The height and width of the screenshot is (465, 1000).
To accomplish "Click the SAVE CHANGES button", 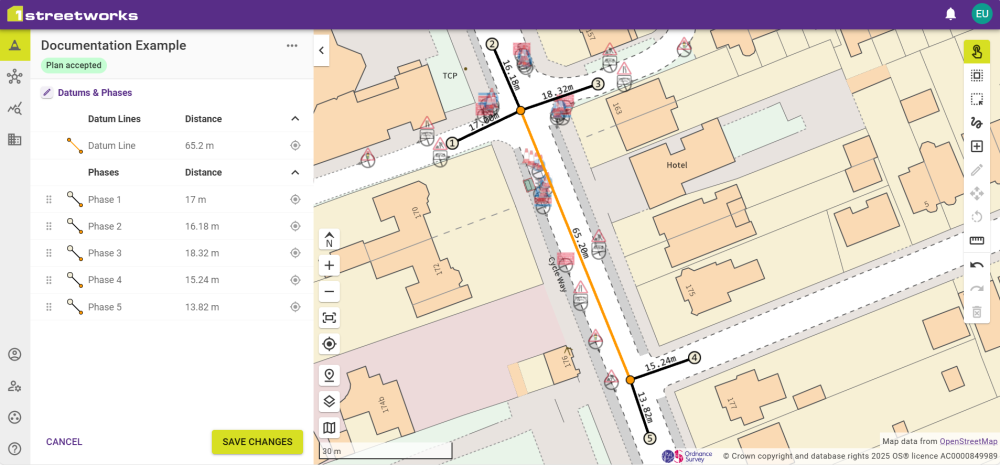I will coord(257,442).
